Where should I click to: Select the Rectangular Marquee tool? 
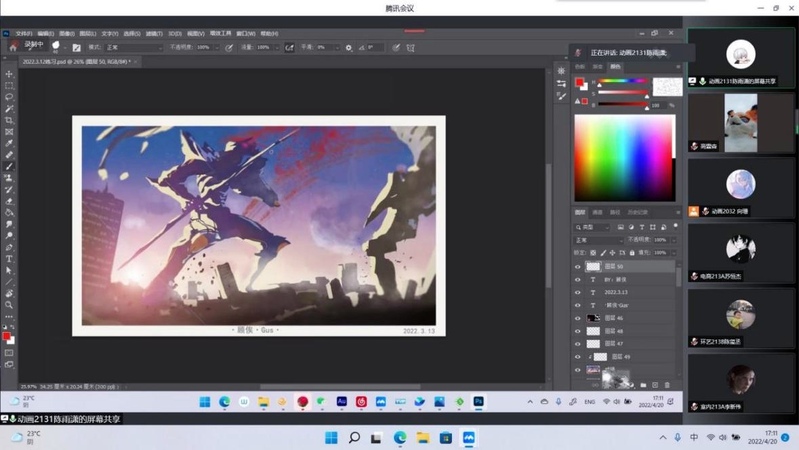pos(9,86)
